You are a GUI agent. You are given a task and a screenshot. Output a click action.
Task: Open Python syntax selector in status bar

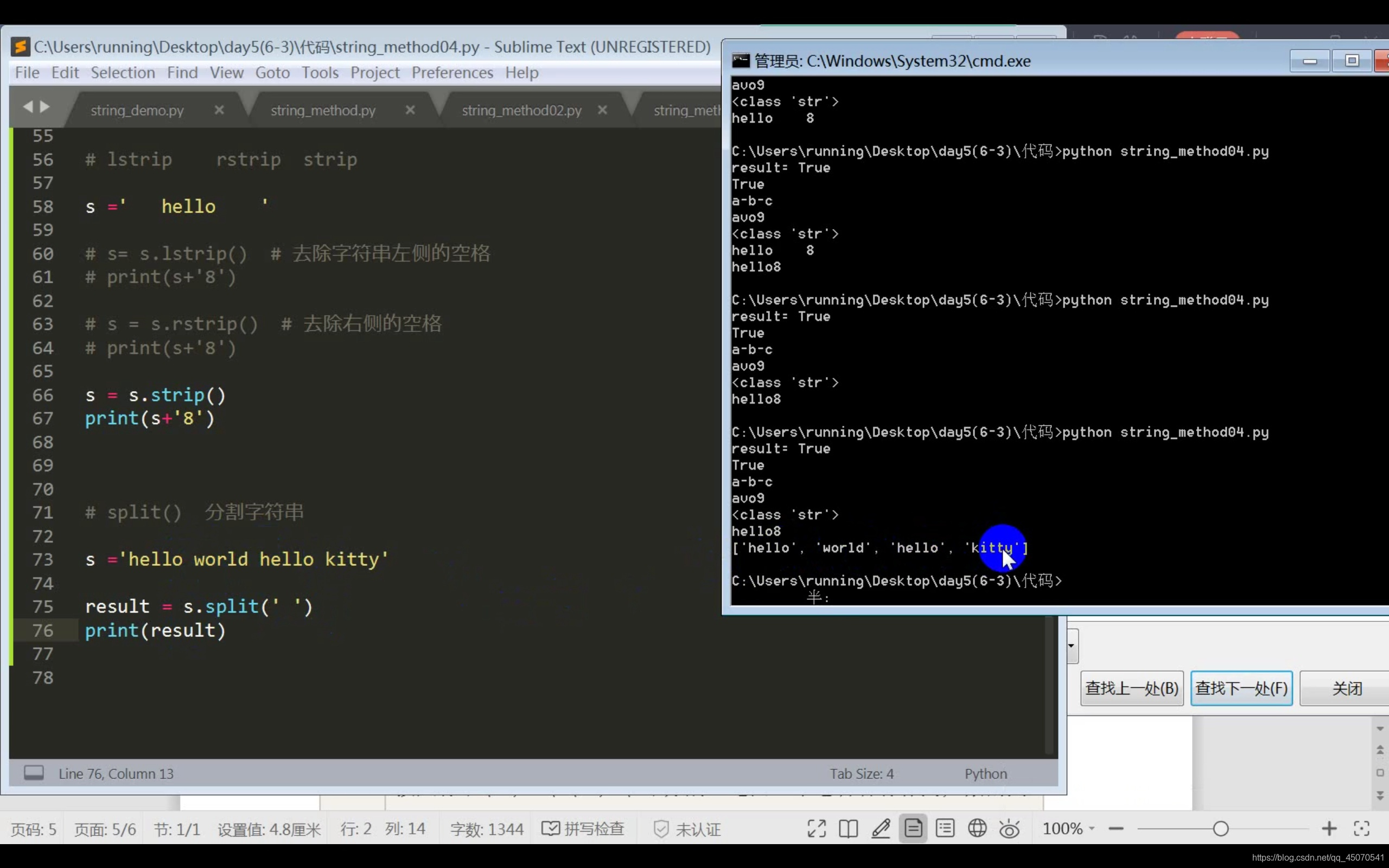click(x=985, y=773)
